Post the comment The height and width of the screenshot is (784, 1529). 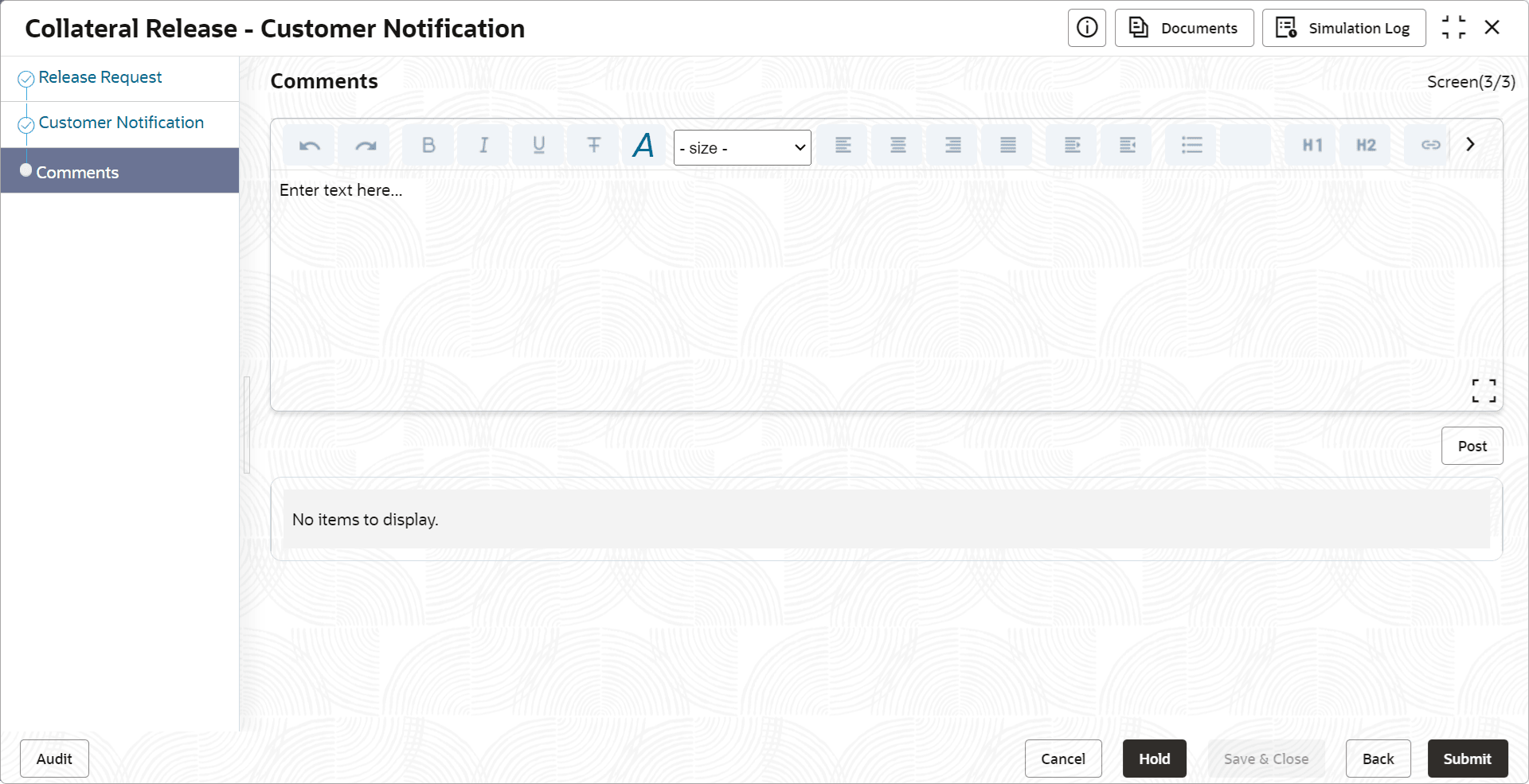pyautogui.click(x=1472, y=446)
